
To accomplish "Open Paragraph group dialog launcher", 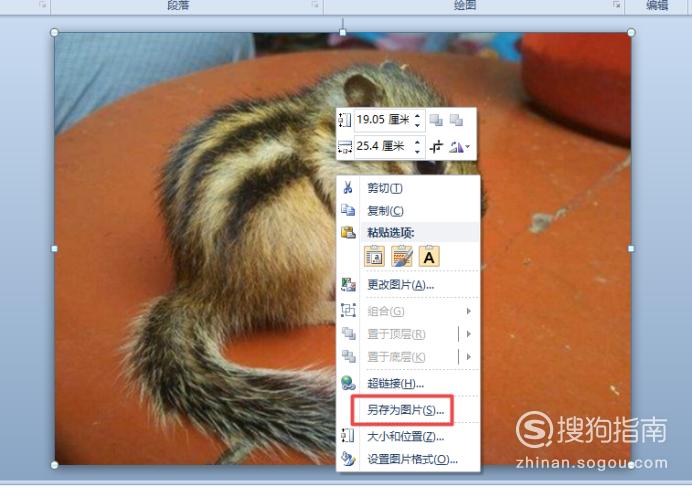I will coord(315,4).
